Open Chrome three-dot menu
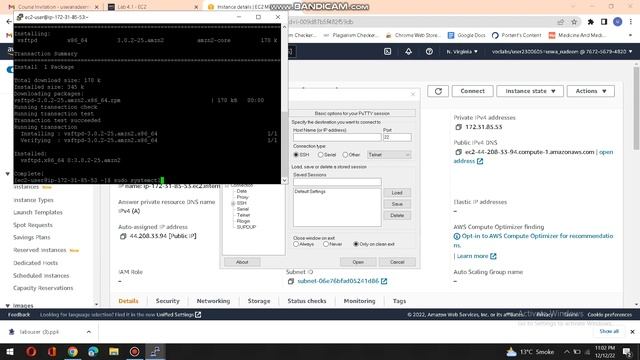This screenshot has height=360, width=640. [x=631, y=22]
